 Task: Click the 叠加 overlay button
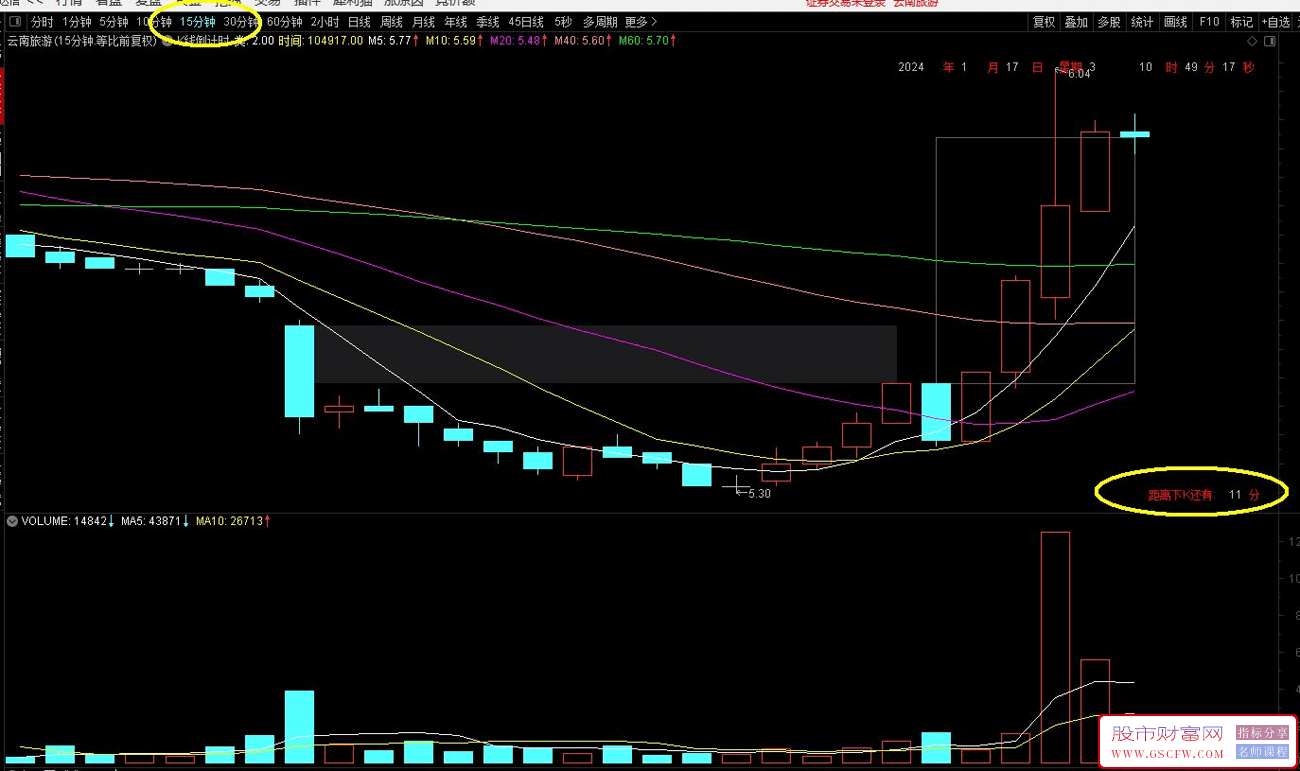[x=1076, y=22]
